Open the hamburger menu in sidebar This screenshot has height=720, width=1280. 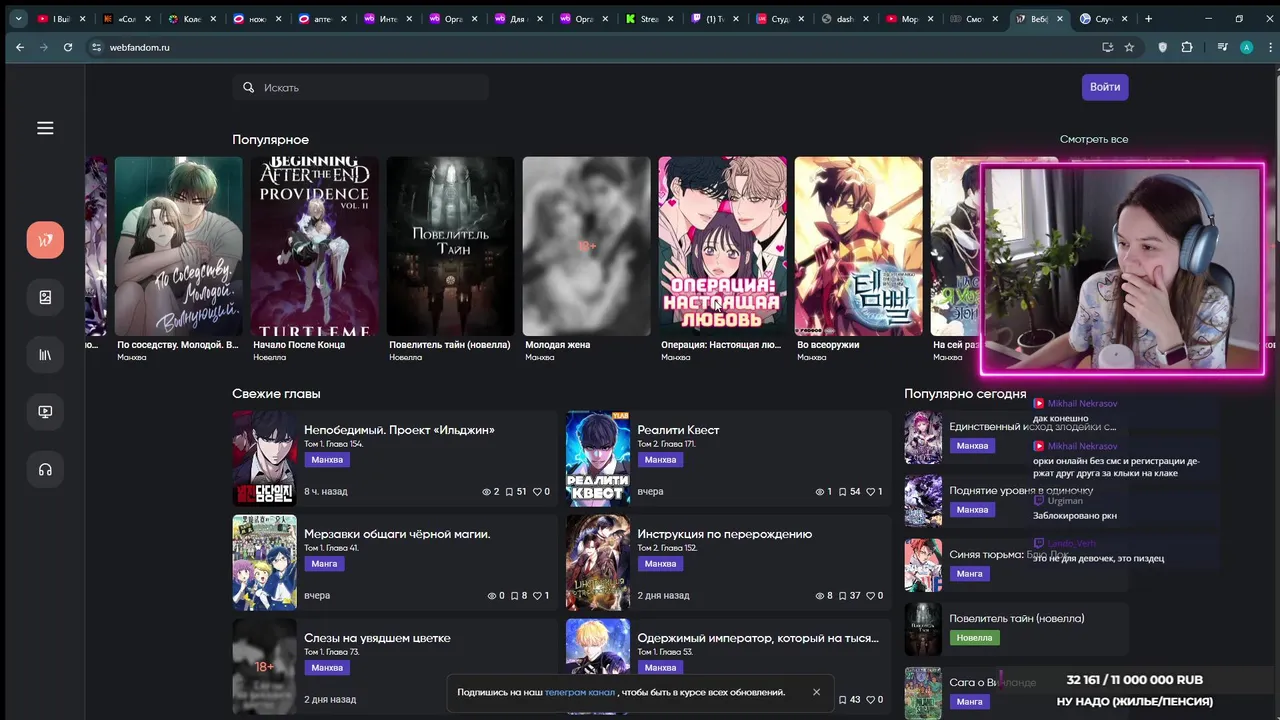(45, 128)
